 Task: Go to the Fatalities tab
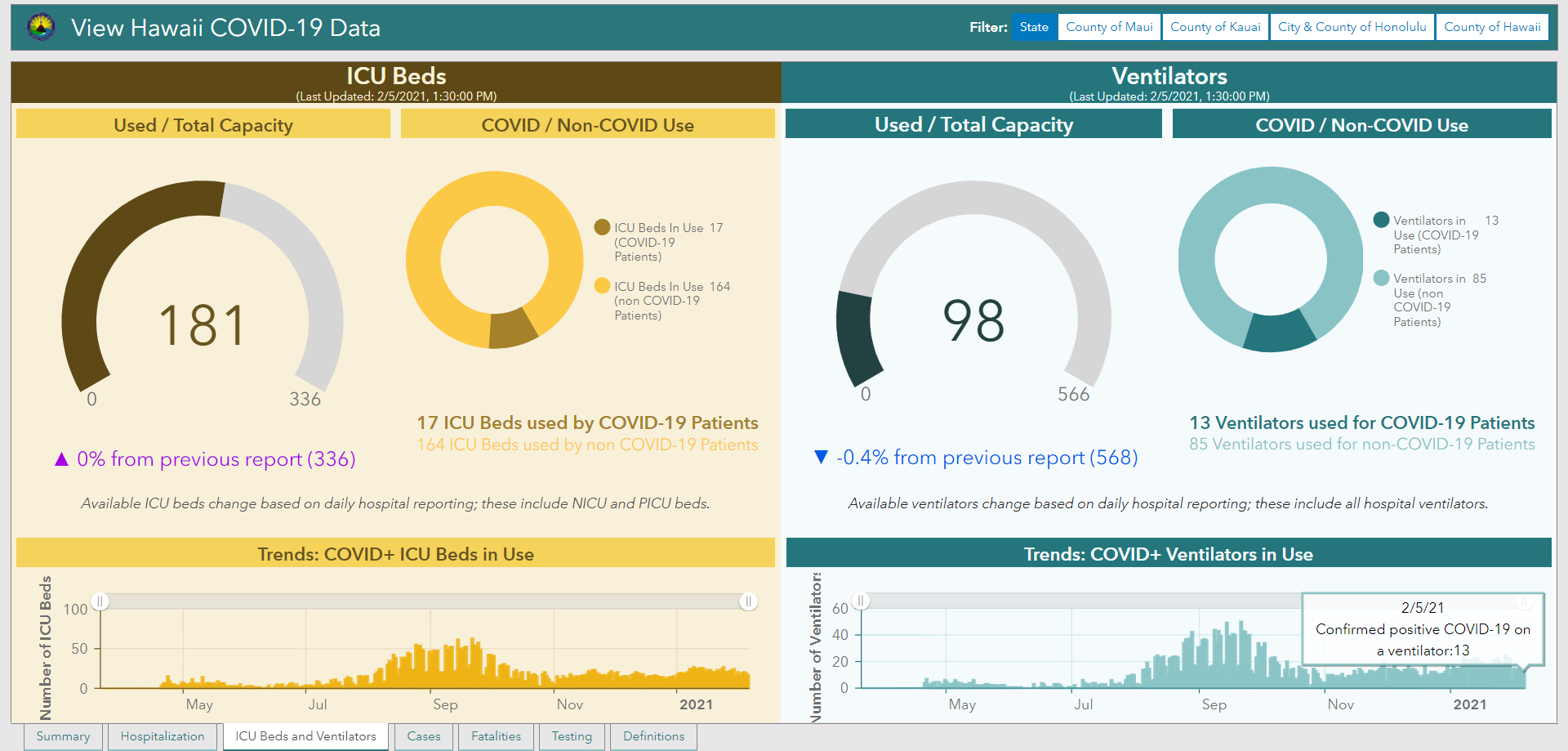496,736
